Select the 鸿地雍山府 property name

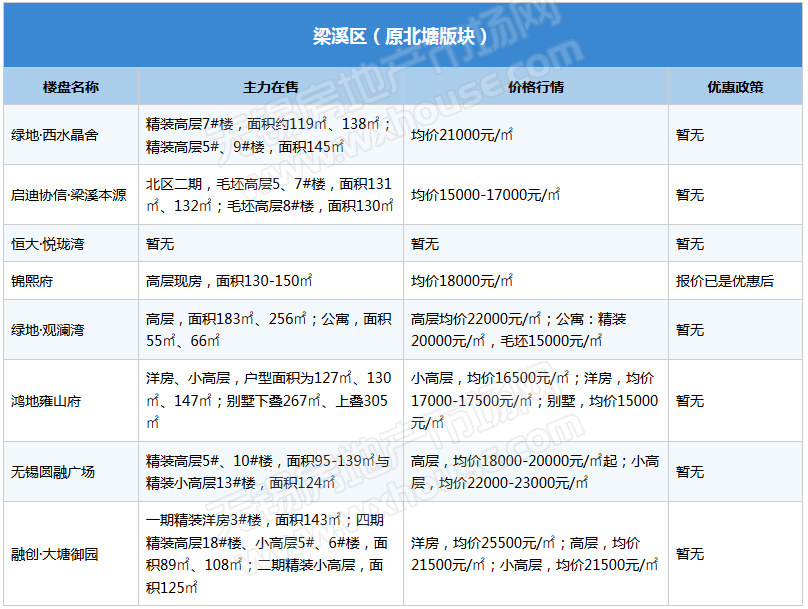(46, 401)
